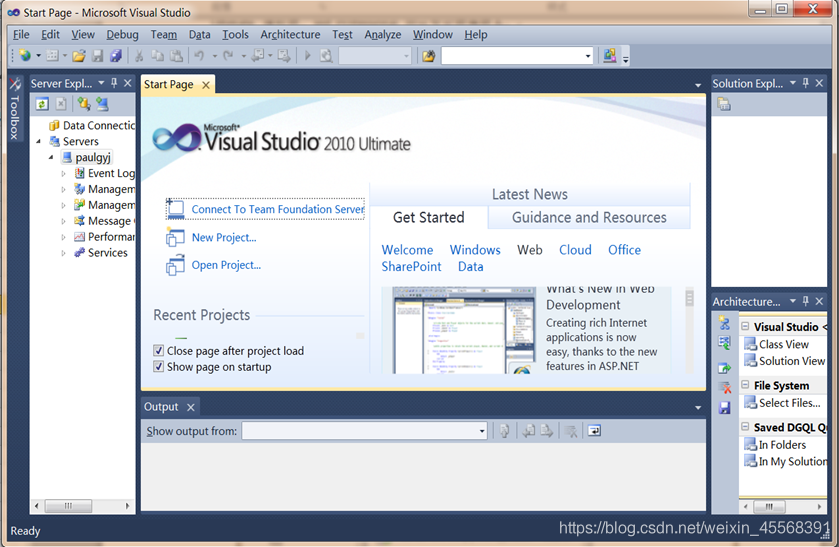
Task: Pin the Server Explorer panel
Action: [114, 83]
